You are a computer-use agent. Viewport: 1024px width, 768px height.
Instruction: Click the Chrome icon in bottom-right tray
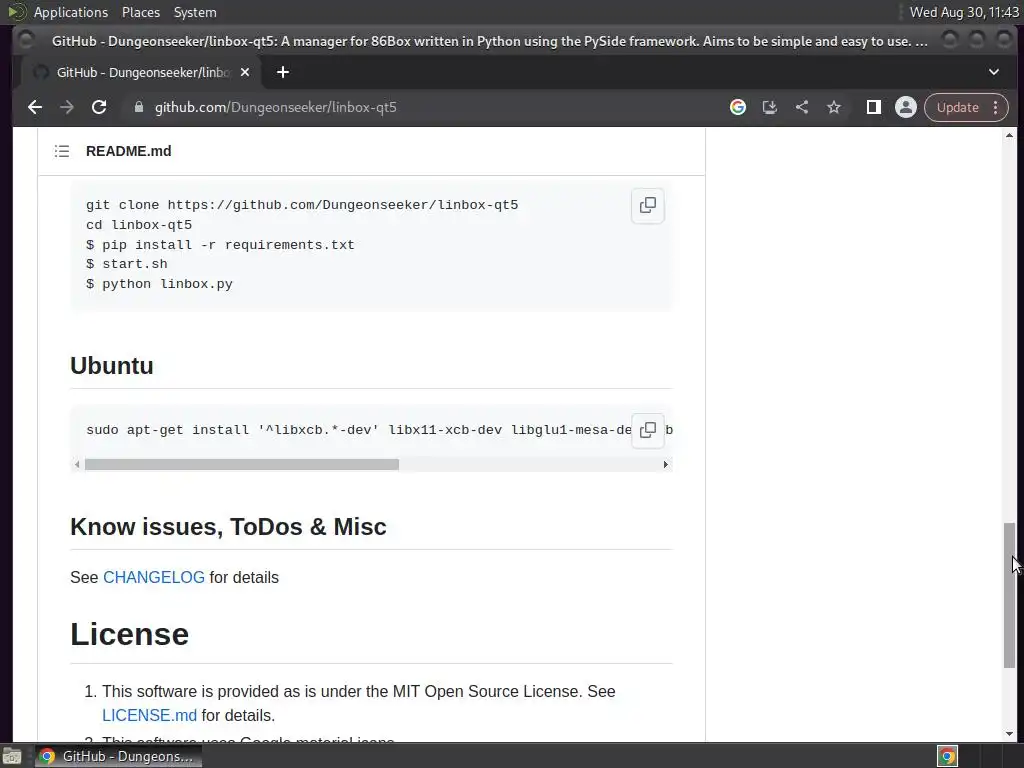click(x=948, y=756)
